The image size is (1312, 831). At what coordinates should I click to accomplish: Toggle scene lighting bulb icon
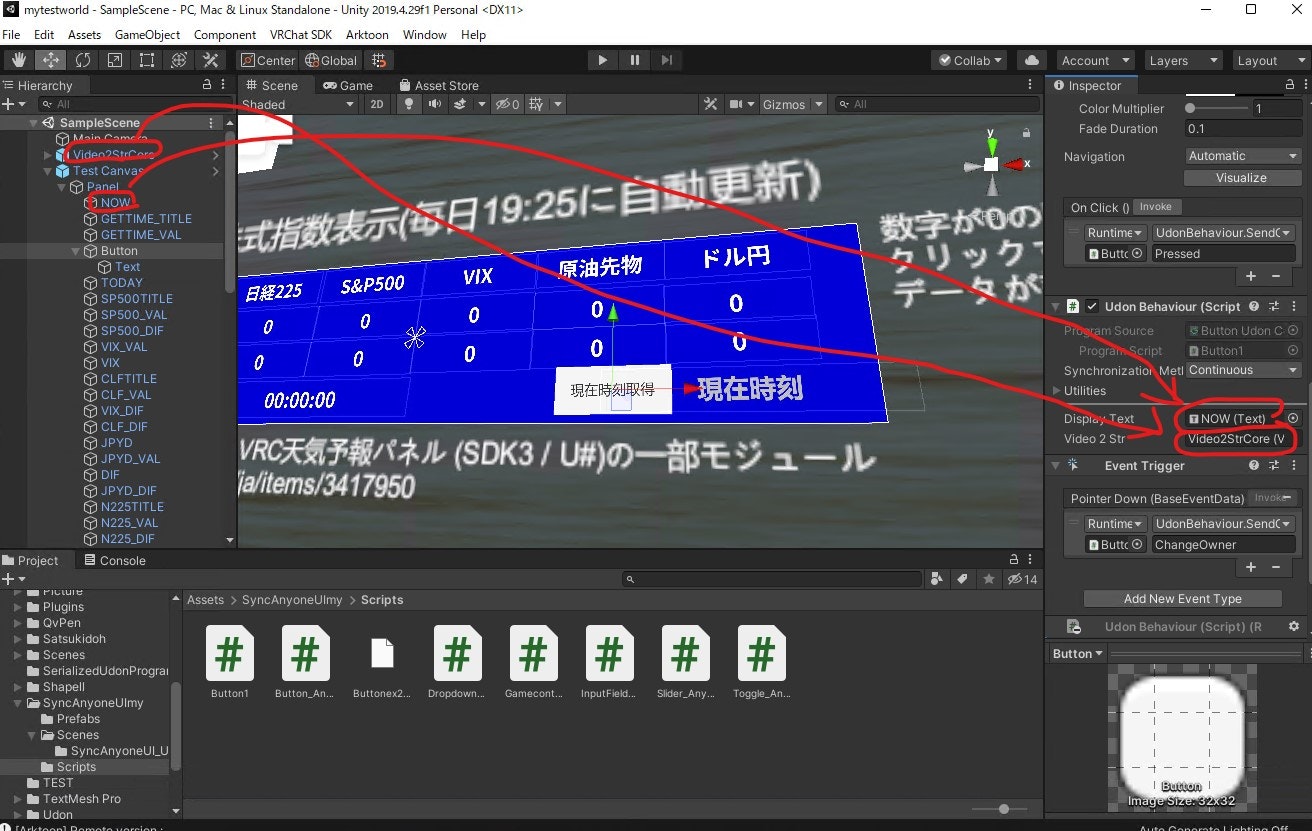408,104
